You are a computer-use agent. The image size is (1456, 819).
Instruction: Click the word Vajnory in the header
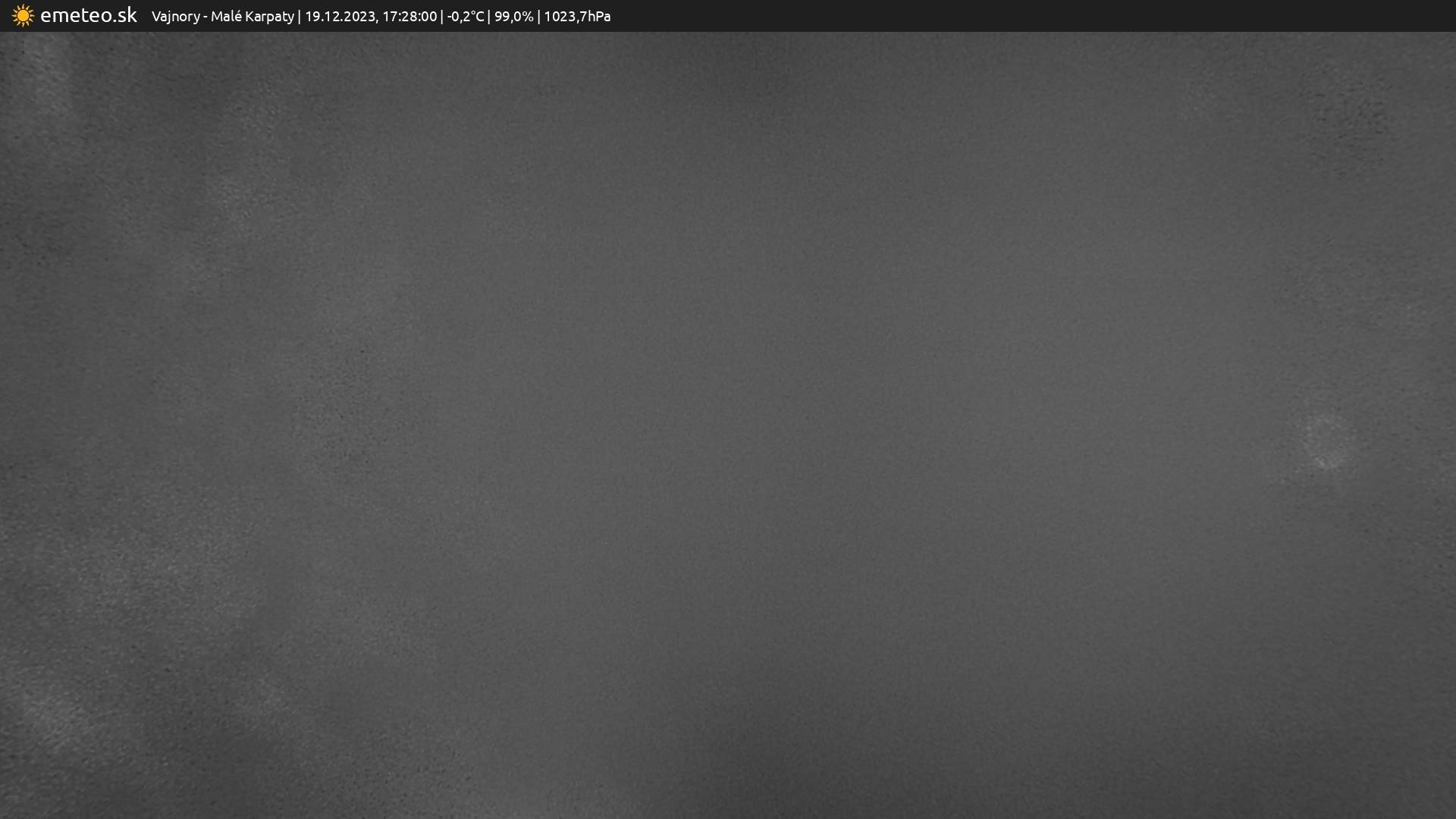(175, 17)
